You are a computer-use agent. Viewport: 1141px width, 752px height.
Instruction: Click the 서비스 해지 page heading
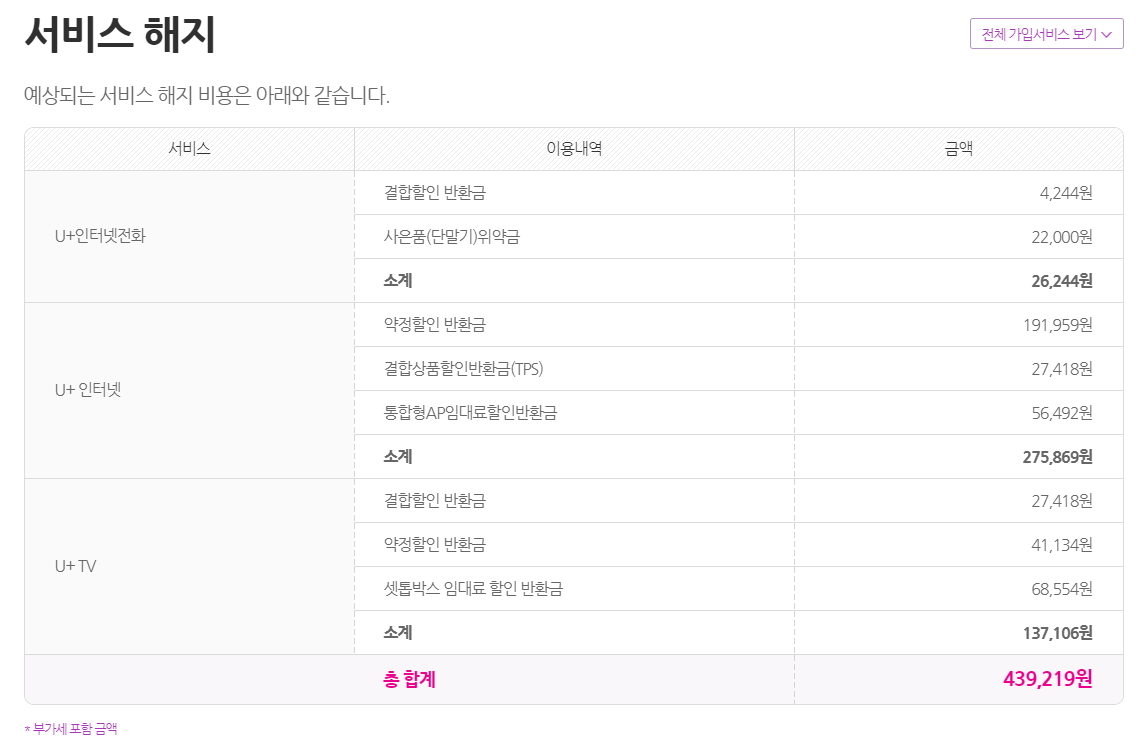point(120,36)
